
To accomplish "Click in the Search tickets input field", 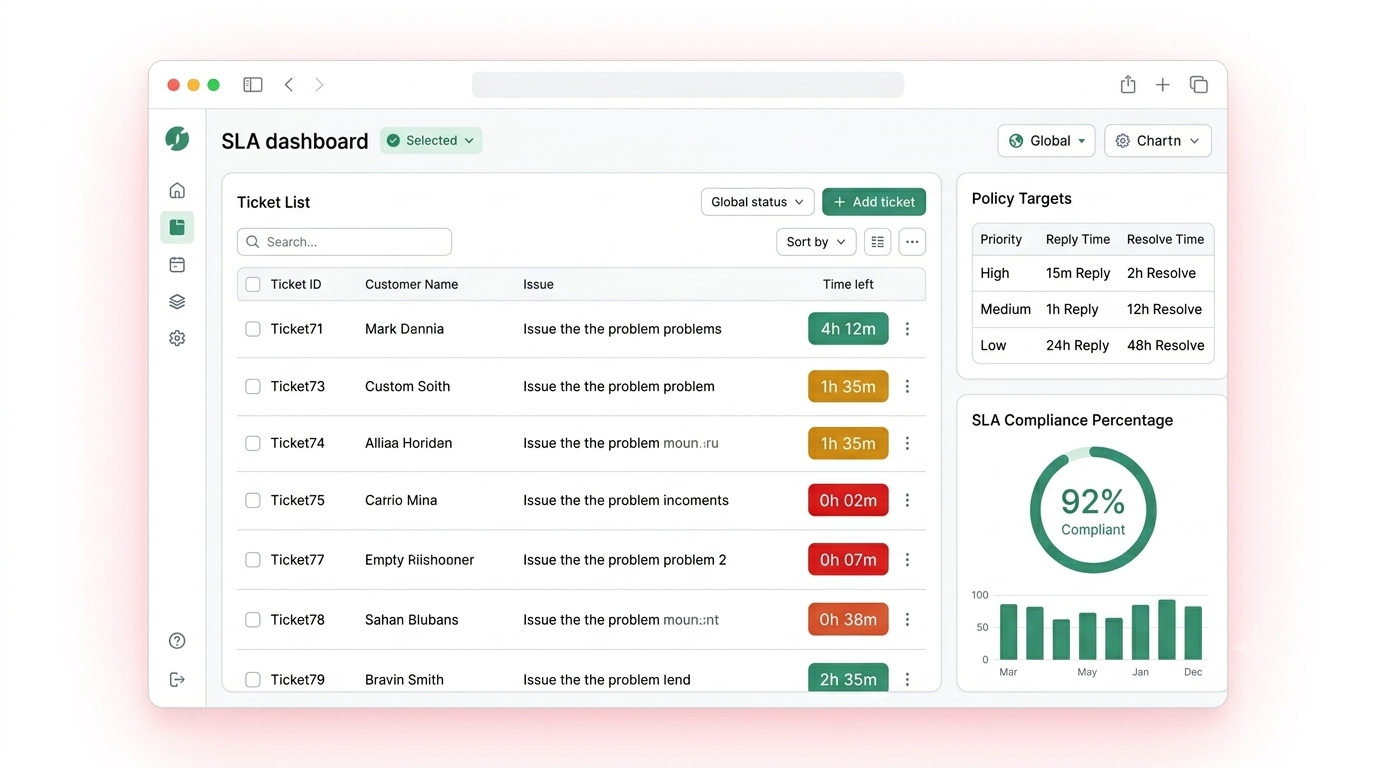I will coord(344,242).
